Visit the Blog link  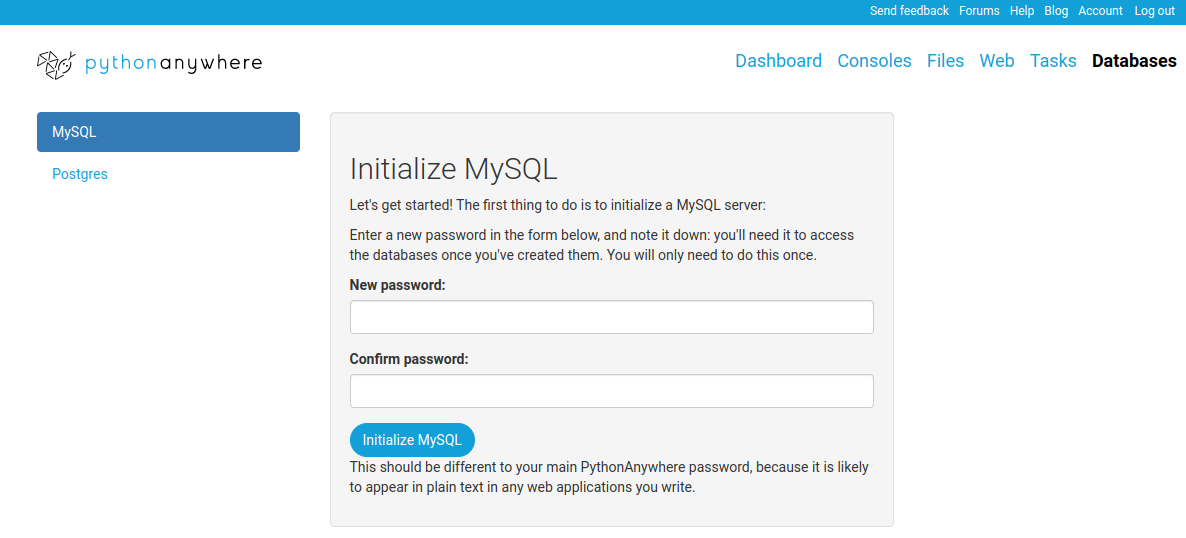point(1056,11)
